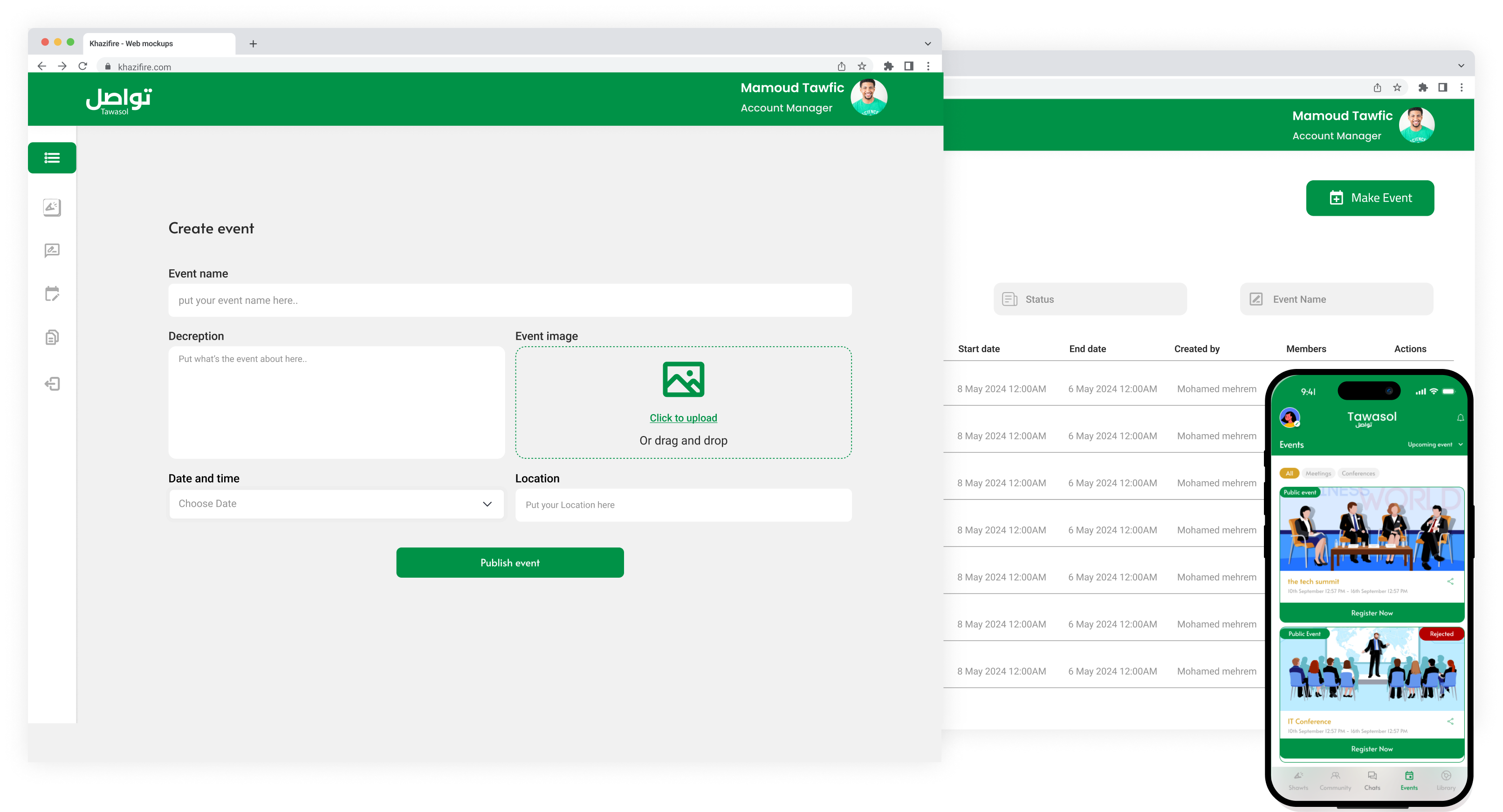Click Mamoud Tawfic's avatar in the front window header
The image size is (1503, 812).
(x=869, y=97)
